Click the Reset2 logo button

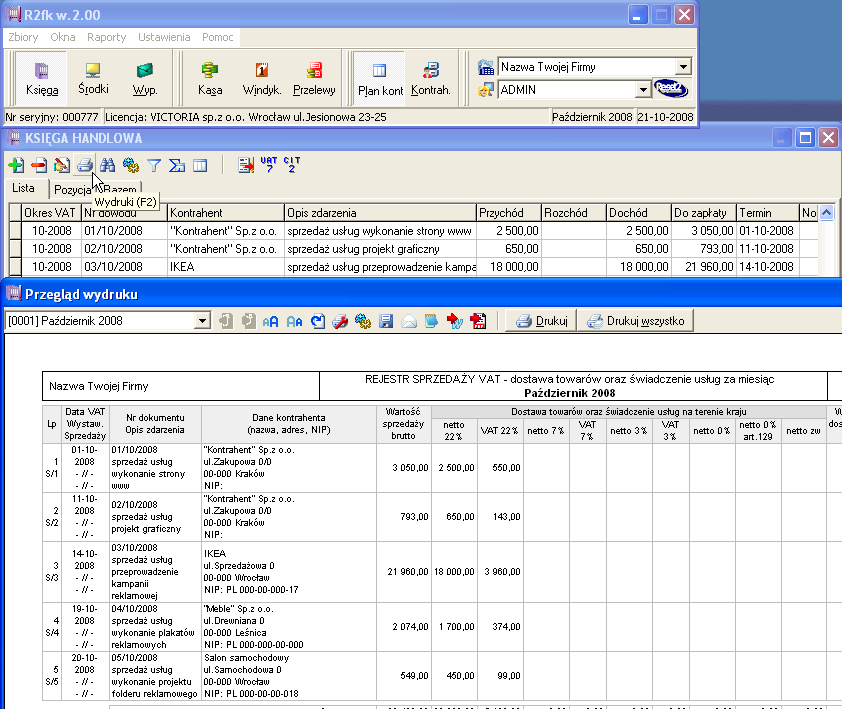point(671,88)
